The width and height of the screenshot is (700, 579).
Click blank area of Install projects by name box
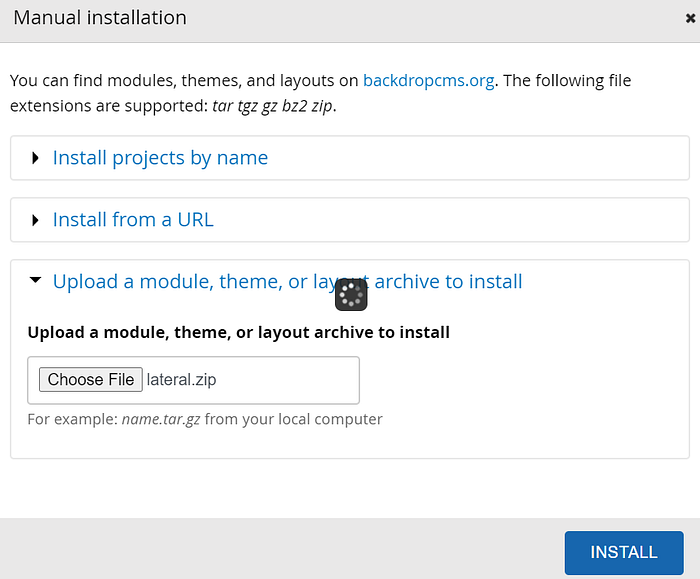pyautogui.click(x=478, y=158)
